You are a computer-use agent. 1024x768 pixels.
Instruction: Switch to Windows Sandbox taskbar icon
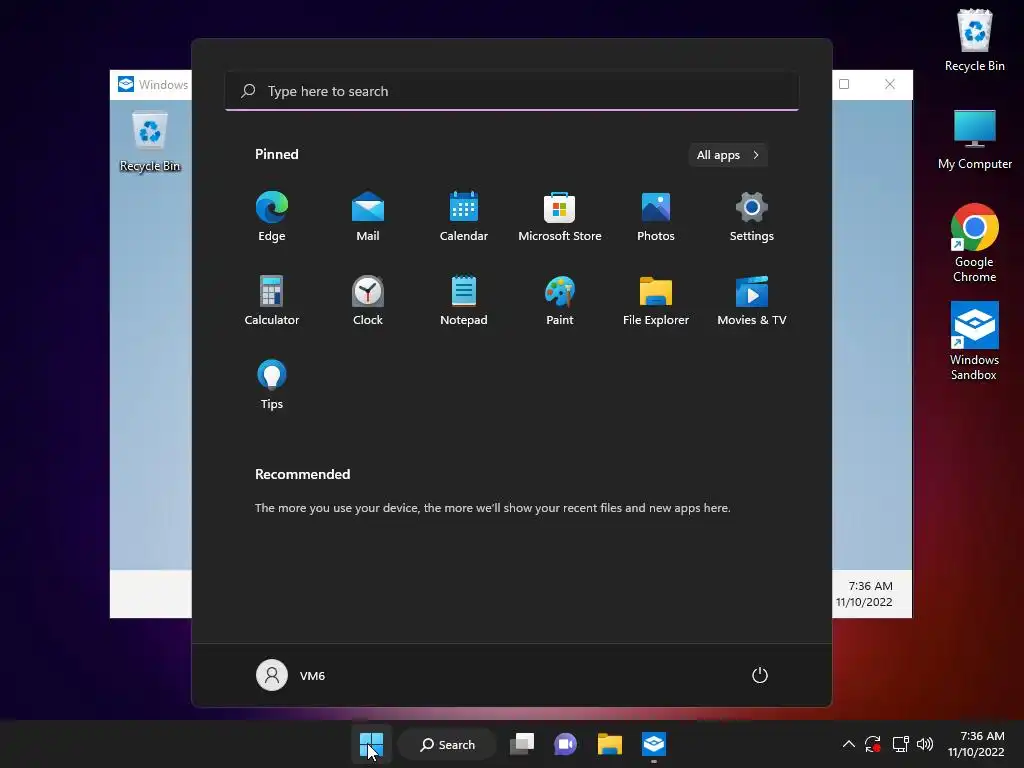click(x=654, y=744)
